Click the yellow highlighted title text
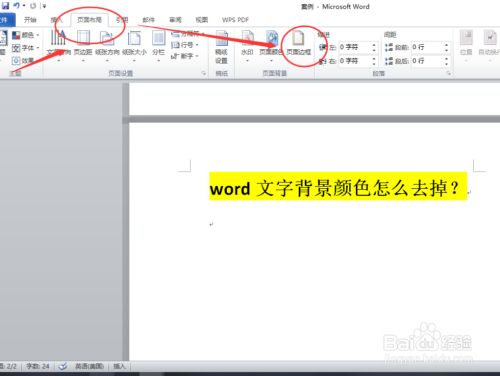Image resolution: width=500 pixels, height=376 pixels. (338, 187)
